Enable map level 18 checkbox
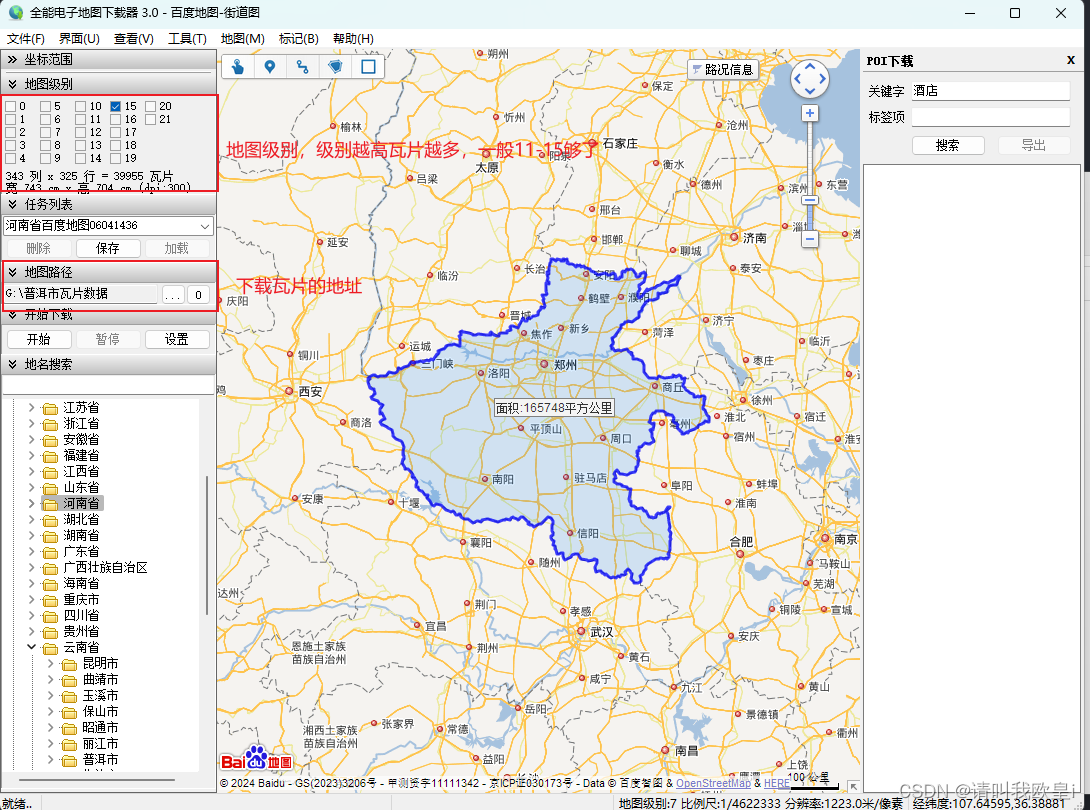Screen dimensions: 1090x810 click(x=115, y=145)
